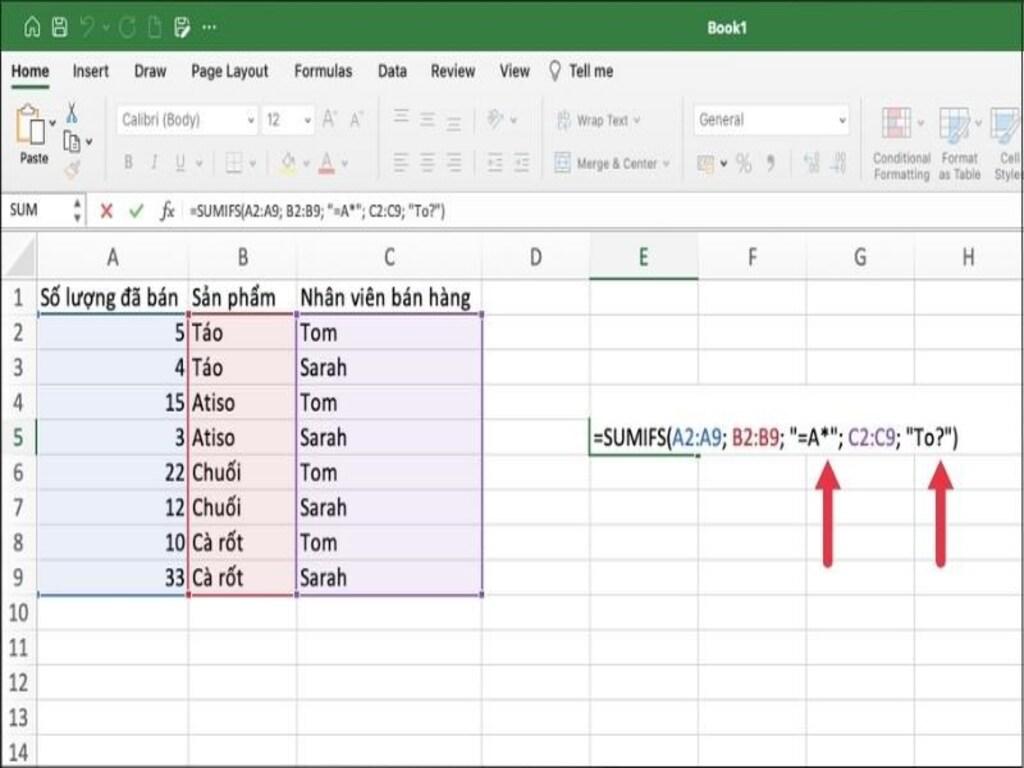Cancel formula entry with the red X

(x=106, y=209)
